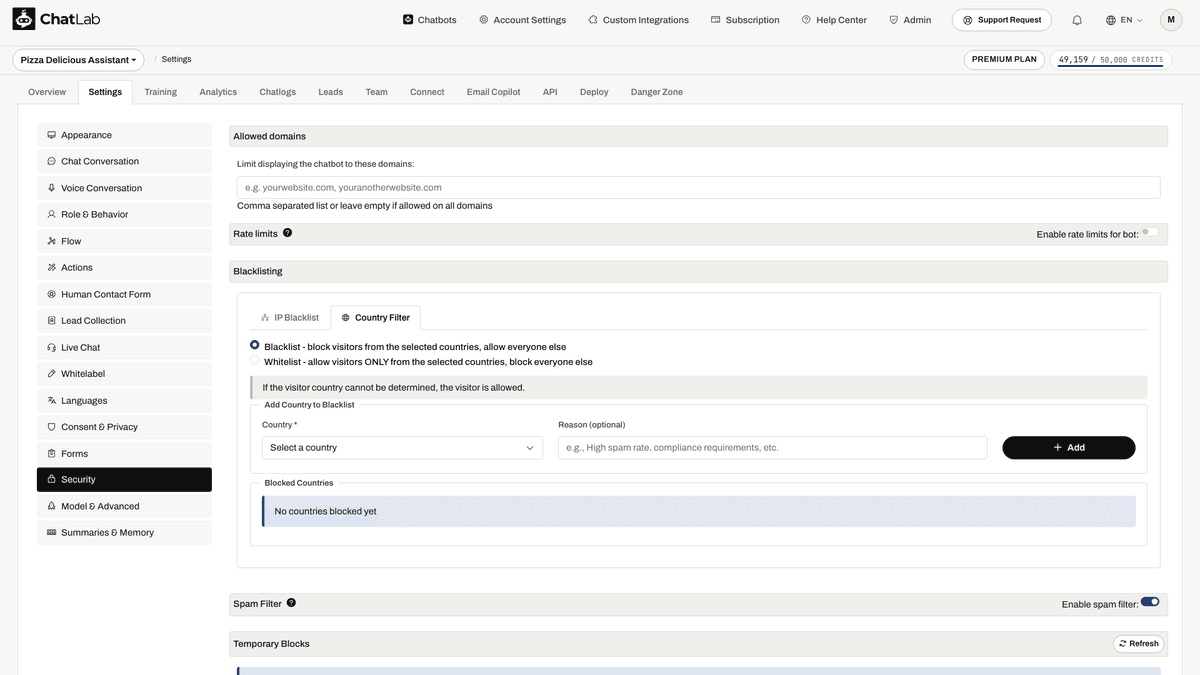Click the ChatLab robot logo icon

[24, 19]
